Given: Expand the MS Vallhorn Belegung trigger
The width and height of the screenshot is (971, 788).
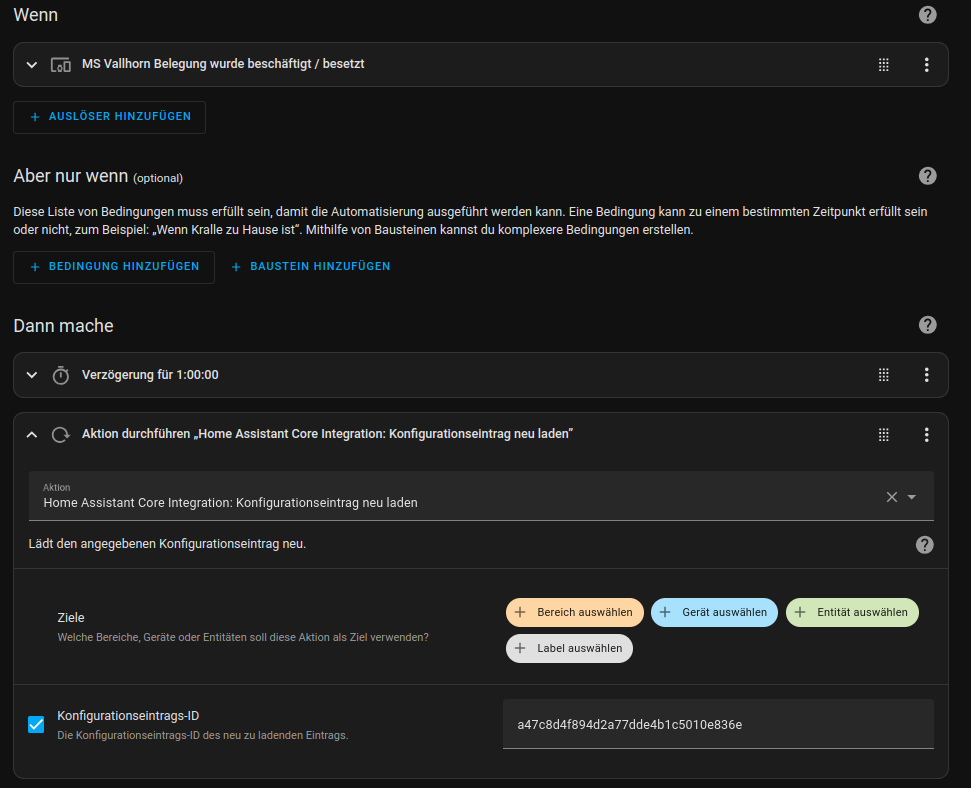Looking at the screenshot, I should pyautogui.click(x=32, y=65).
